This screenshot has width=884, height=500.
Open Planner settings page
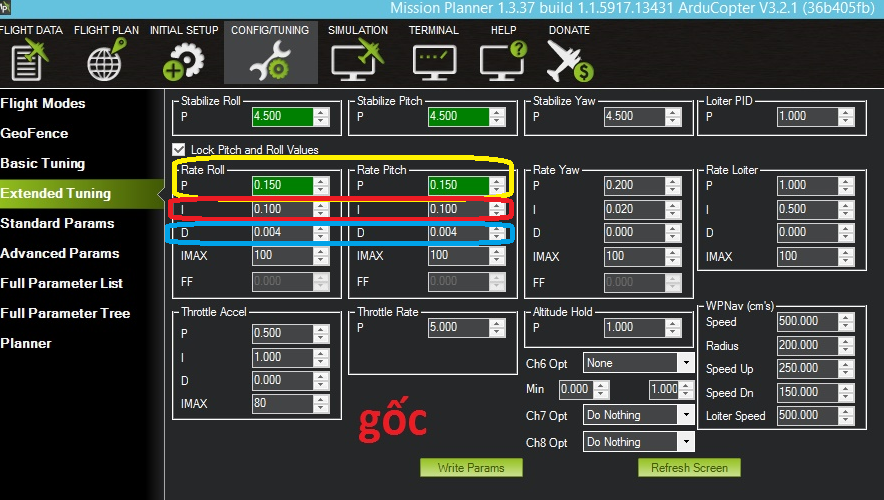point(26,343)
